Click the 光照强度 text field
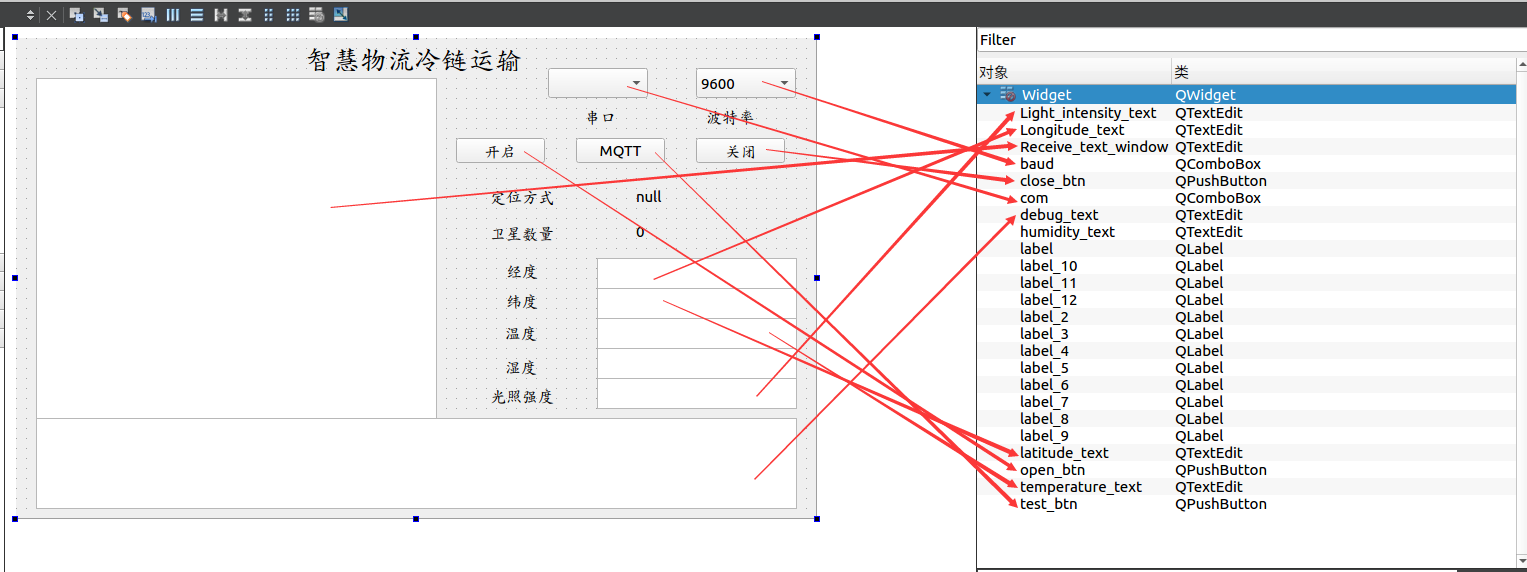This screenshot has height=572, width=1527. coord(696,393)
